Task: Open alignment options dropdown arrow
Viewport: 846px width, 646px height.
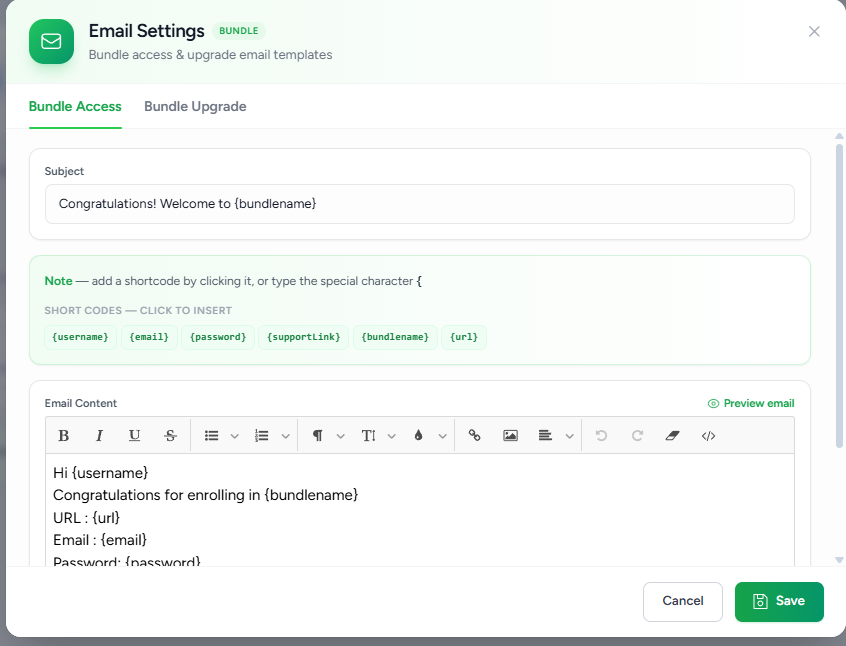Action: 569,436
